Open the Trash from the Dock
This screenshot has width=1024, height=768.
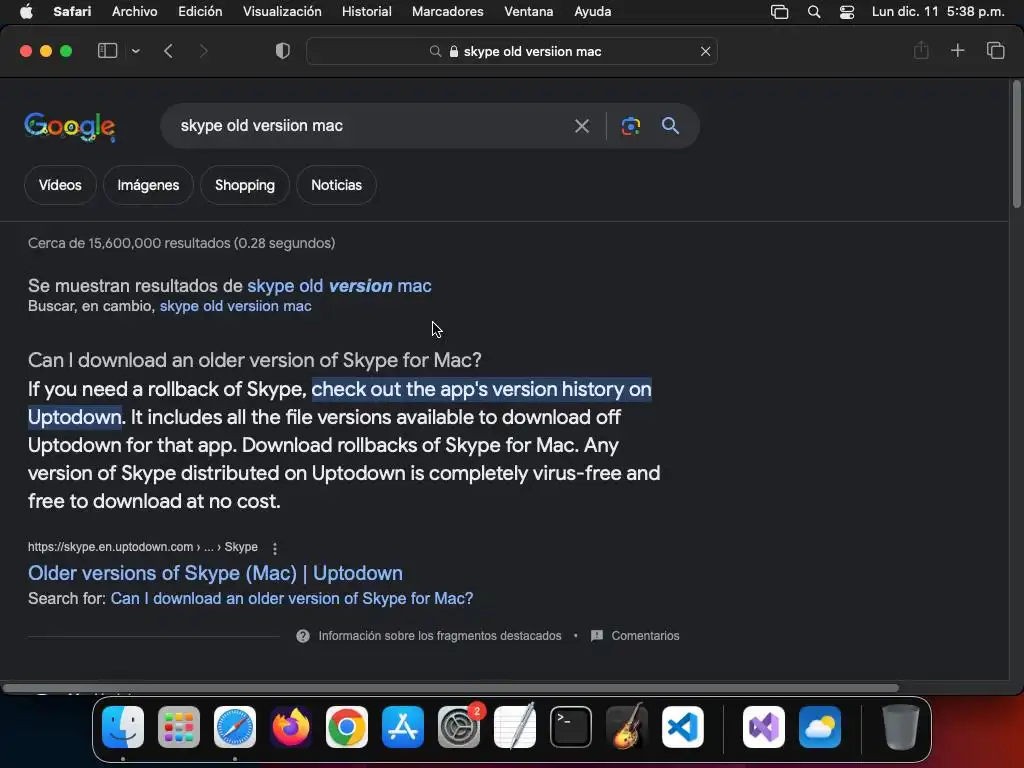[x=901, y=727]
